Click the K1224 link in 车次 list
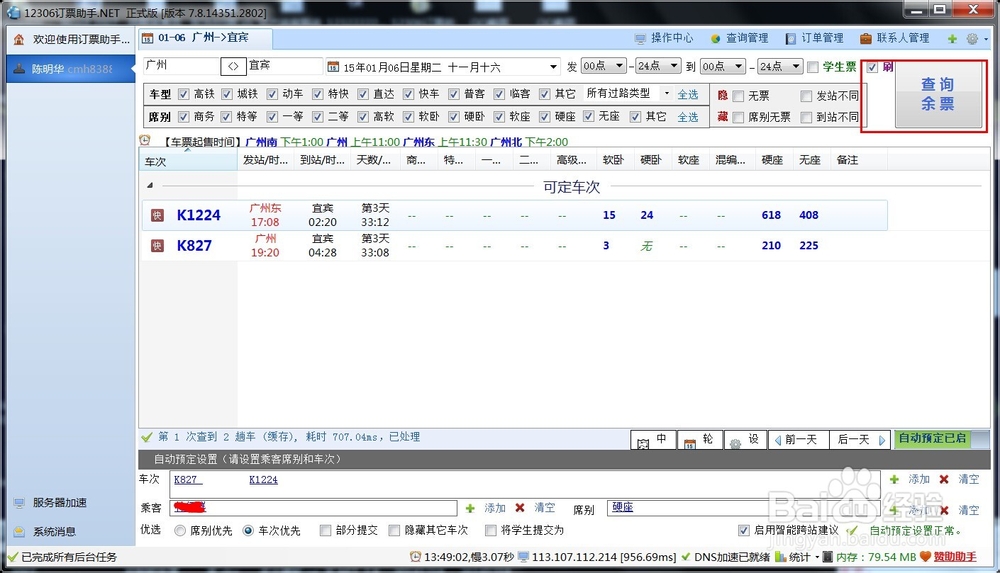Image resolution: width=1000 pixels, height=573 pixels. (263, 480)
